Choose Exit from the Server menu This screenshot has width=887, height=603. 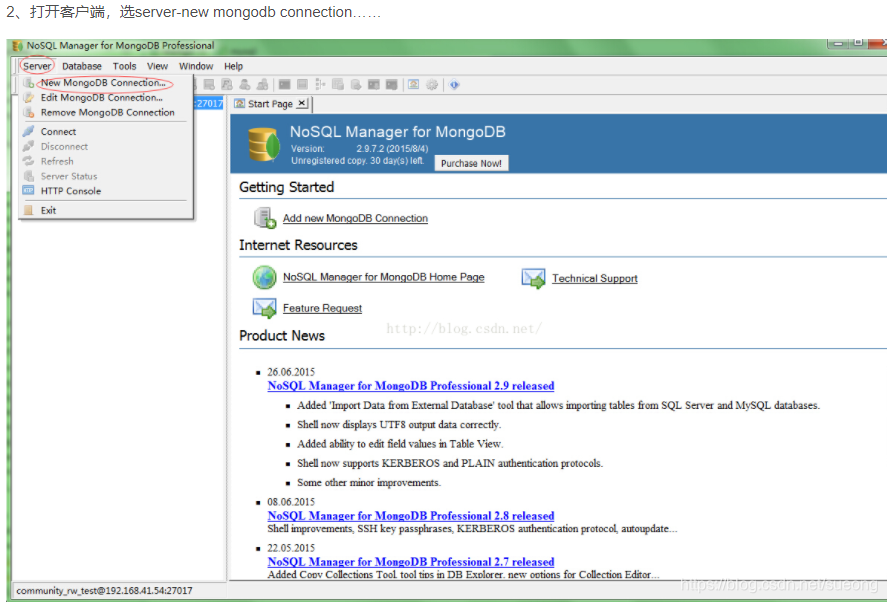pos(48,210)
